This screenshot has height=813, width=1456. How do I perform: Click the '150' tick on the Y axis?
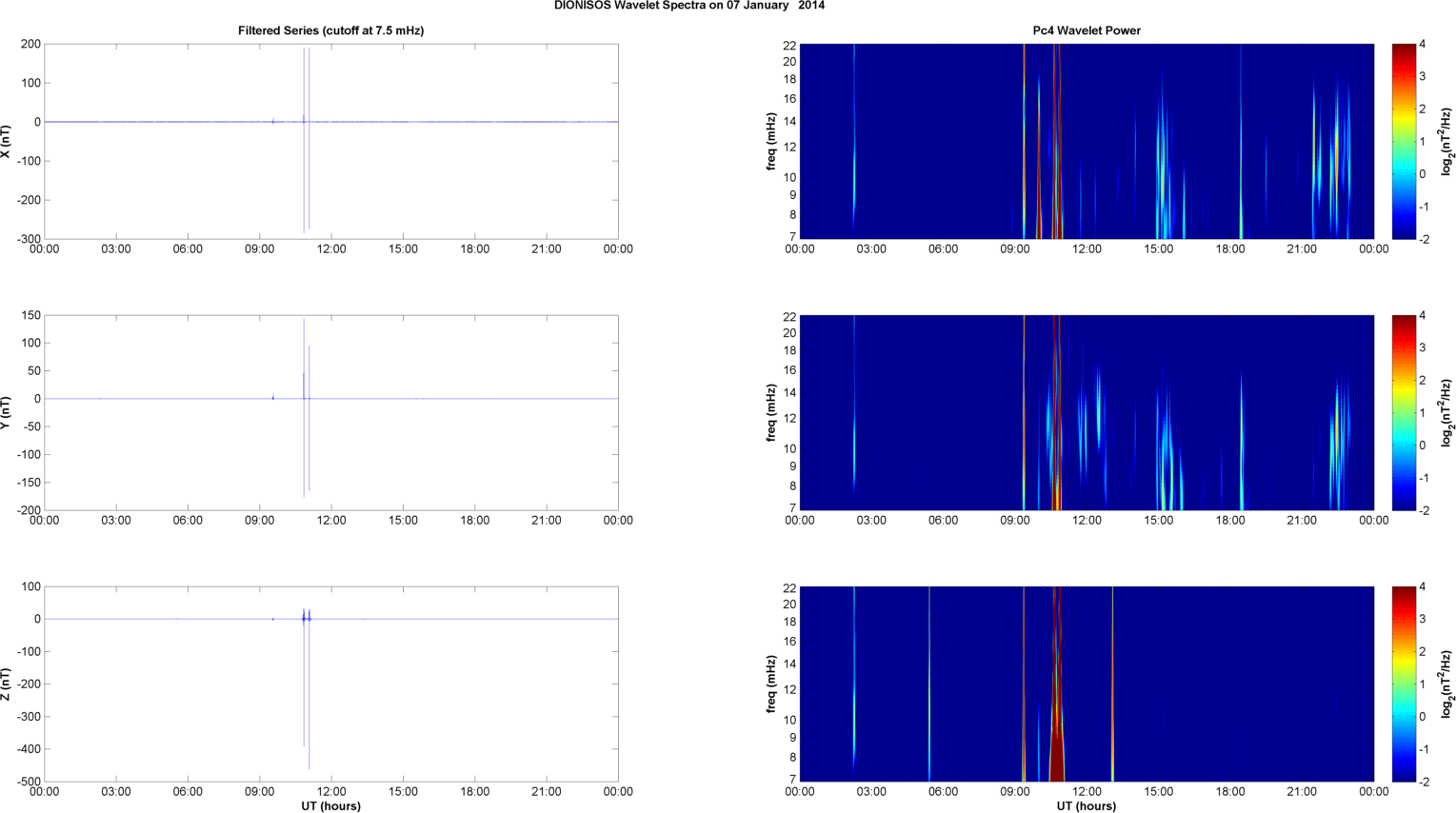pyautogui.click(x=31, y=315)
